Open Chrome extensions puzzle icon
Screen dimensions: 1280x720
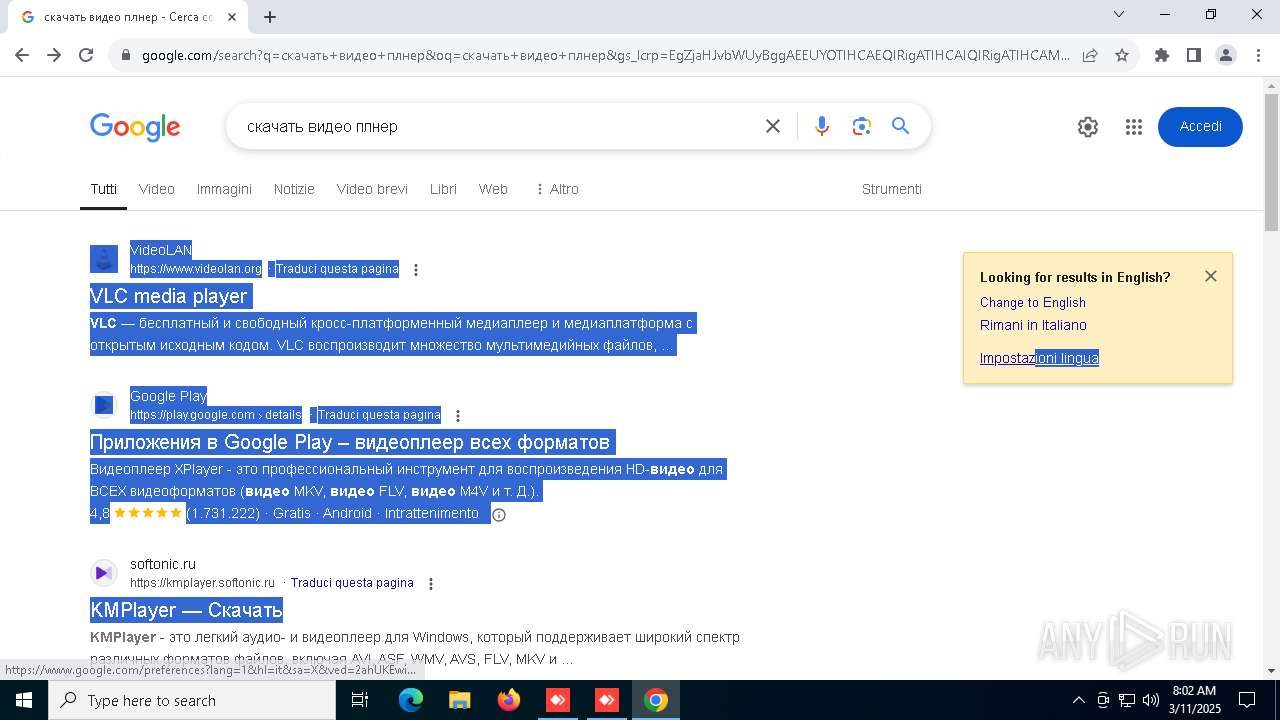click(x=1162, y=55)
